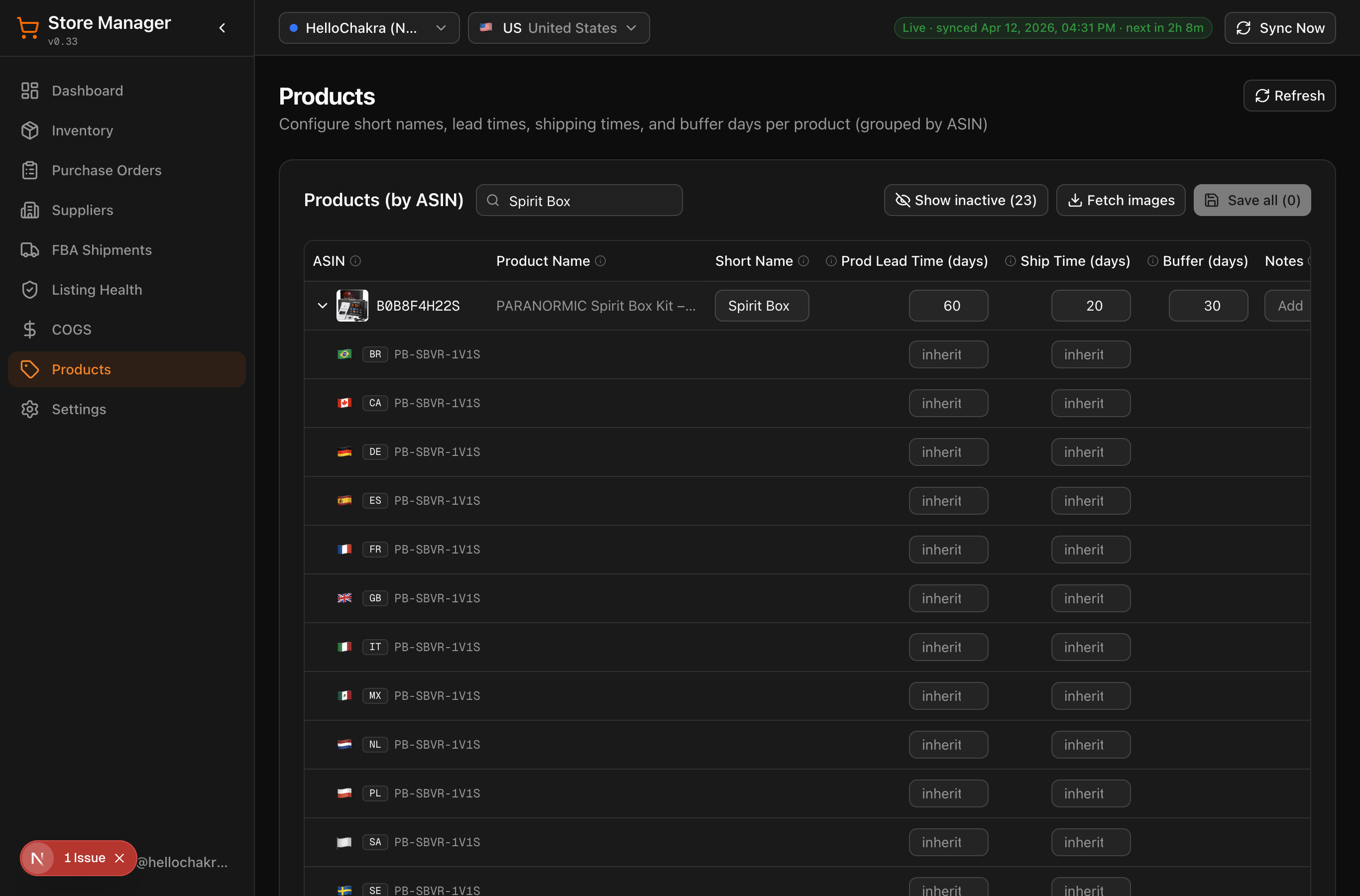Click the Prod Lead Time info icon

coord(831,260)
